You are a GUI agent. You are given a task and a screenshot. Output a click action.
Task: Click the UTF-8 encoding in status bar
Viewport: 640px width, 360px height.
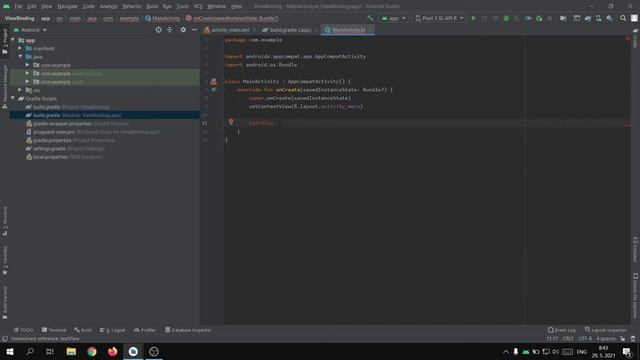tap(585, 339)
